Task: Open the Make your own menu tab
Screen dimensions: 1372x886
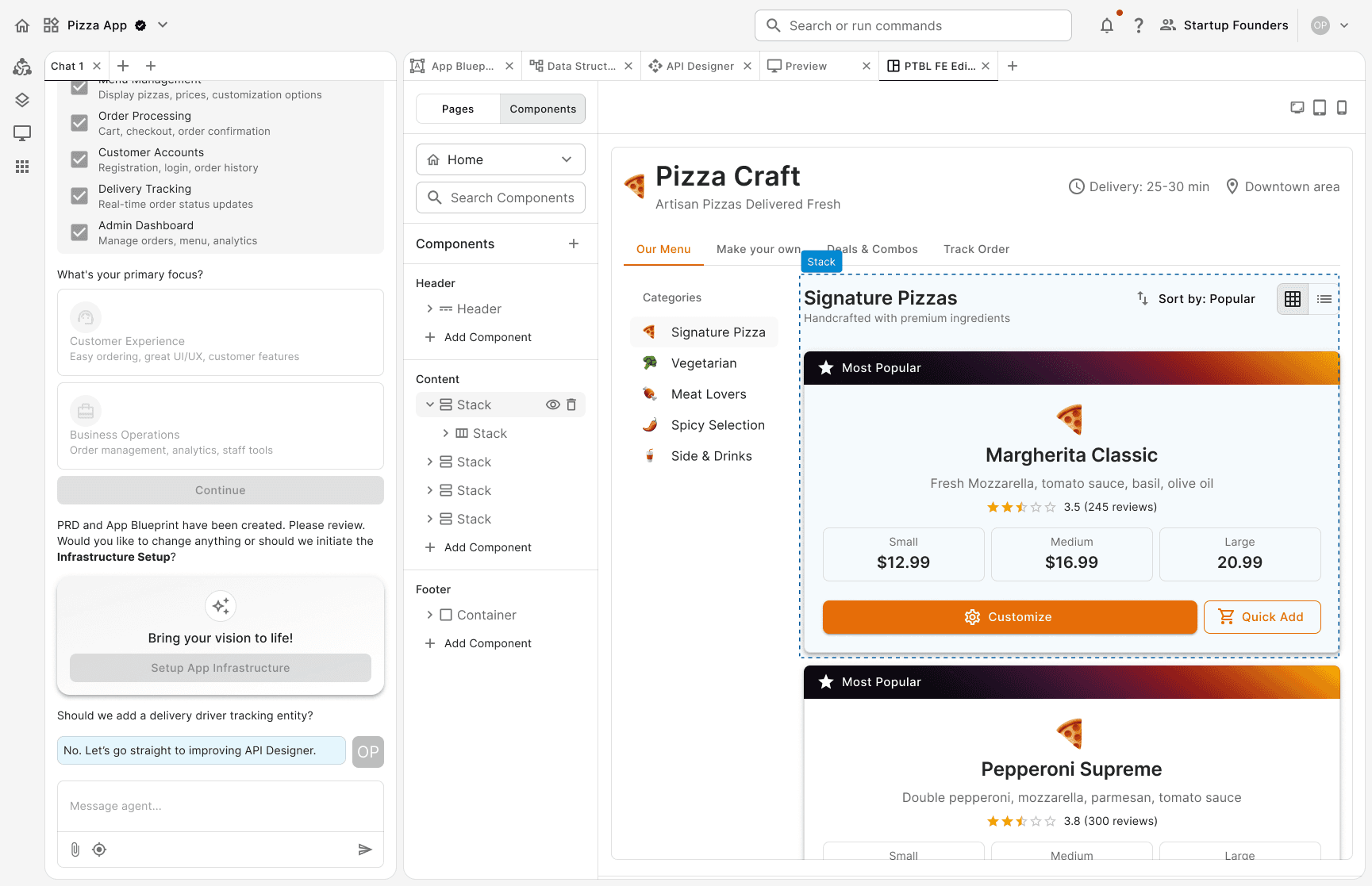Action: (x=759, y=249)
